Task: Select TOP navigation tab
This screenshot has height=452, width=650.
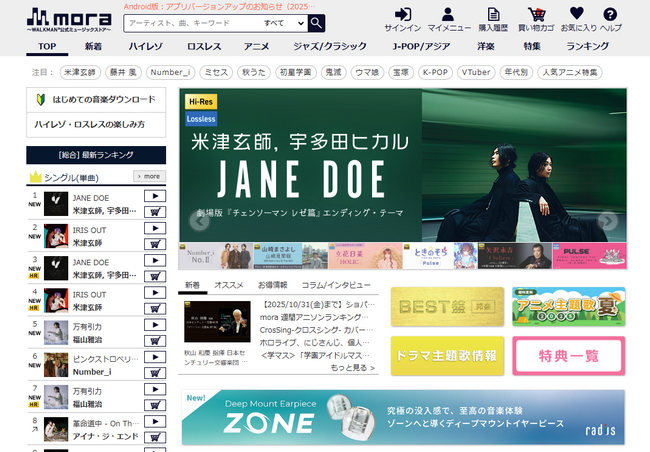Action: (x=47, y=46)
